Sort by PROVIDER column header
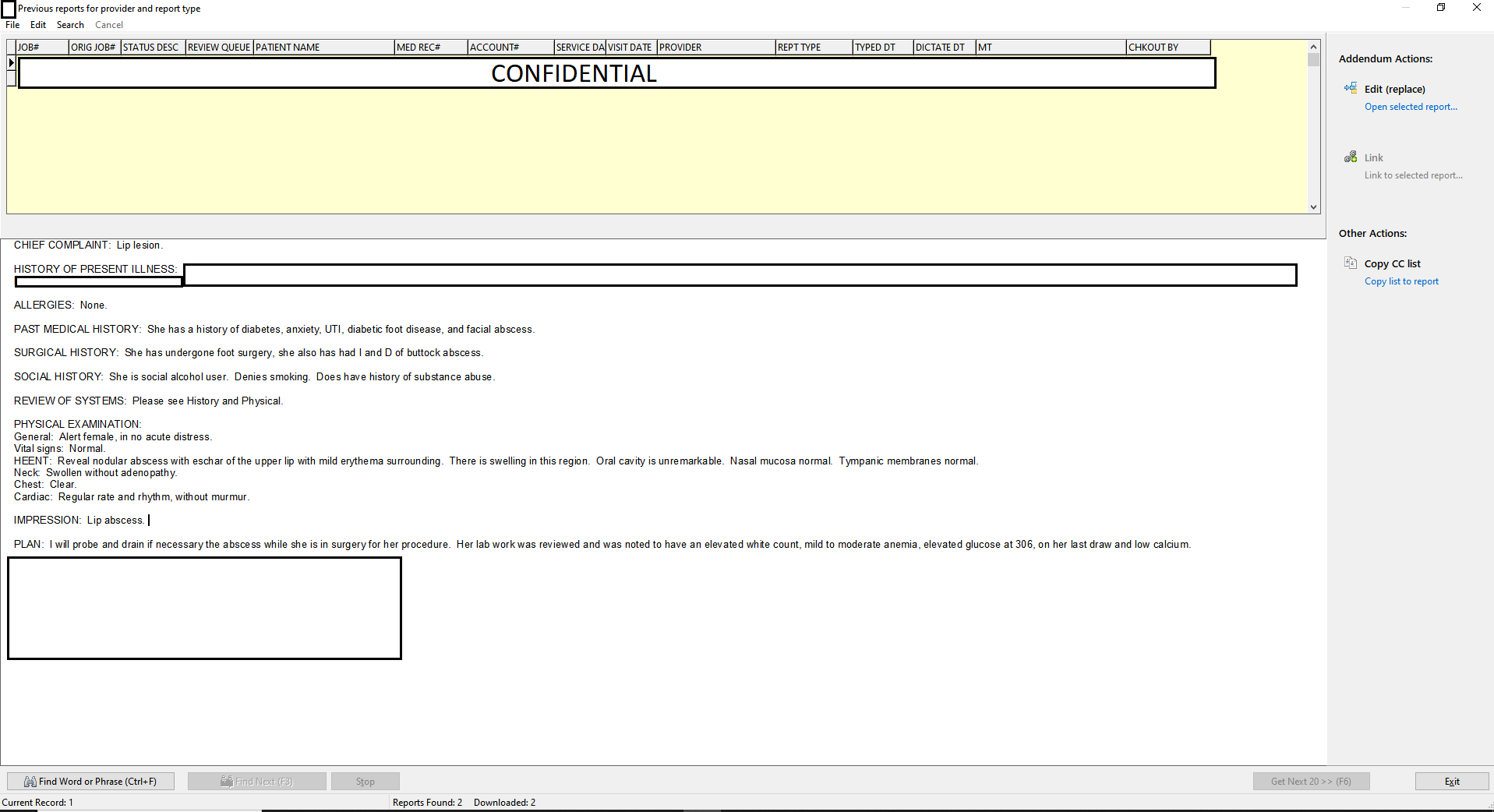 click(716, 48)
